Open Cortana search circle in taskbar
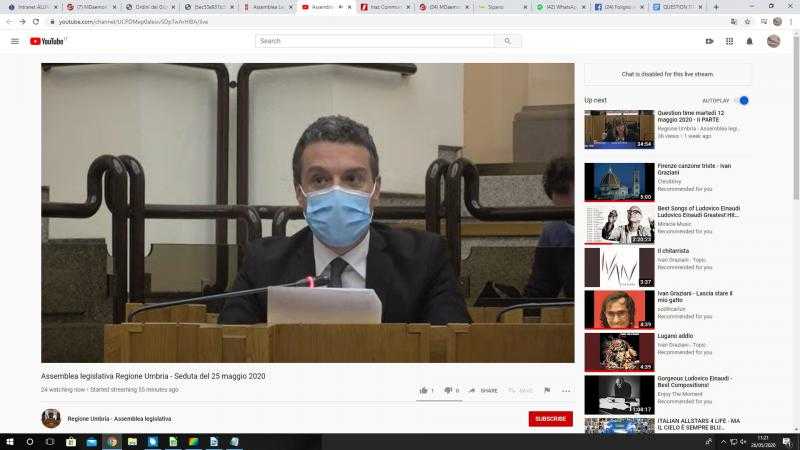Image resolution: width=800 pixels, height=450 pixels. coord(30,442)
